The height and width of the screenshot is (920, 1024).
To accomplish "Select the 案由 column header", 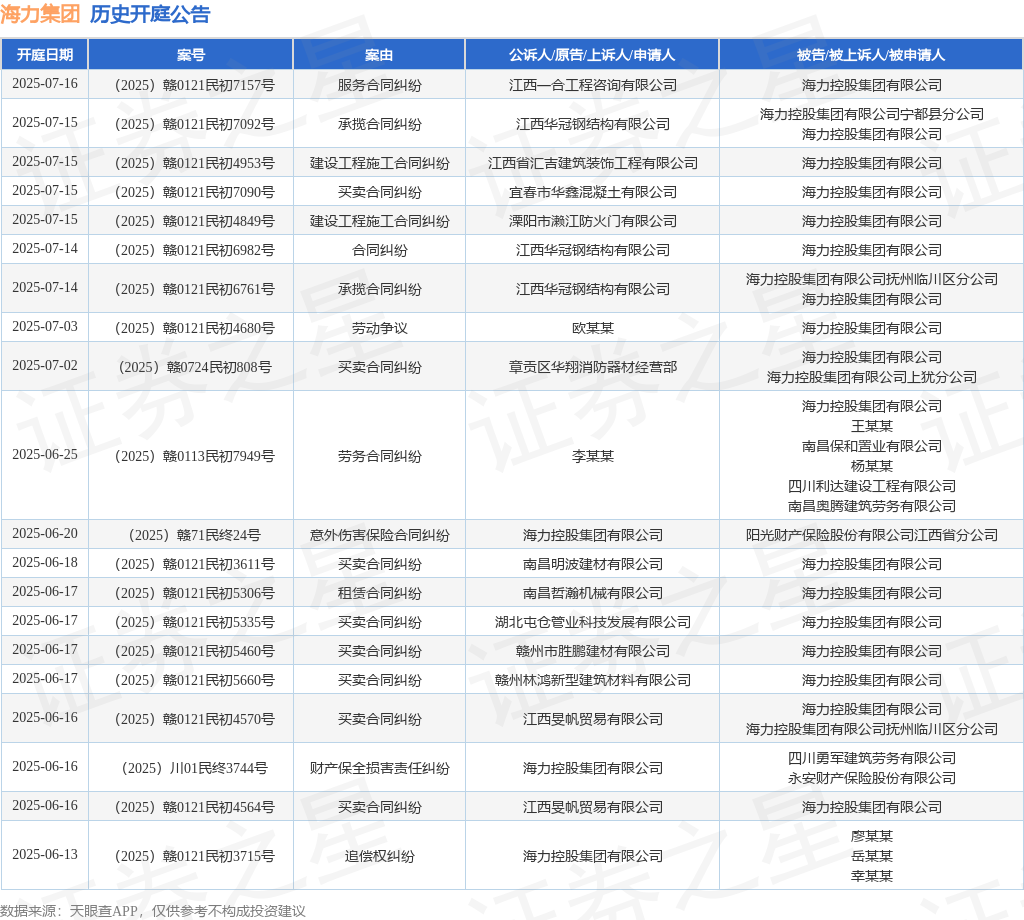I will click(379, 55).
